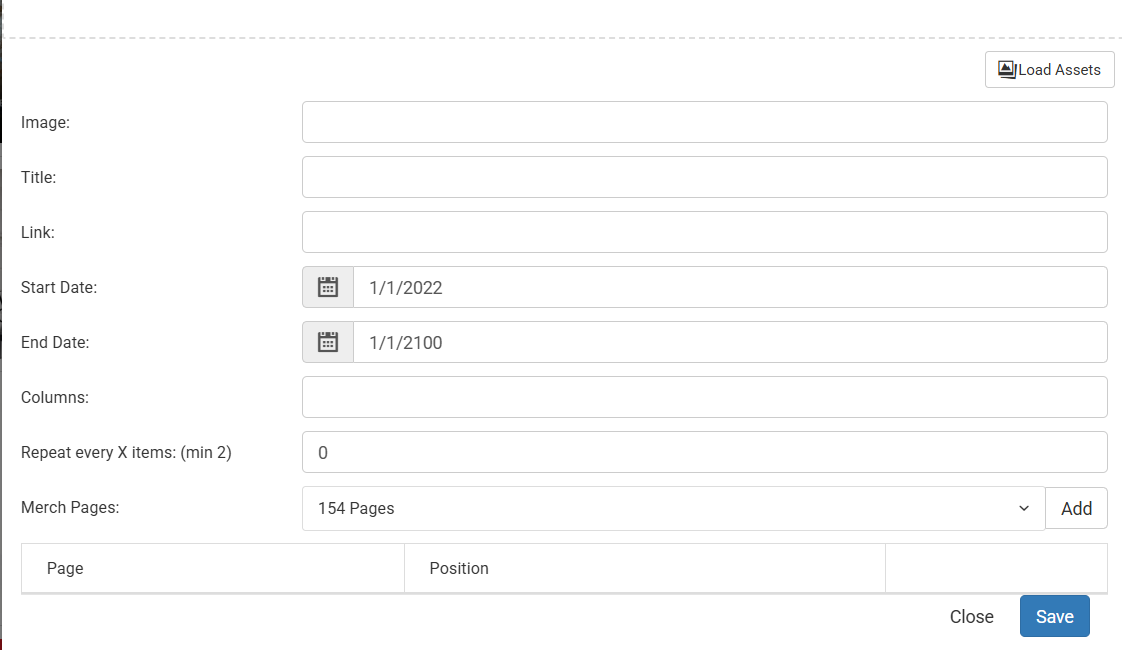Close the dialog with Close button
The image size is (1122, 650).
tap(971, 616)
